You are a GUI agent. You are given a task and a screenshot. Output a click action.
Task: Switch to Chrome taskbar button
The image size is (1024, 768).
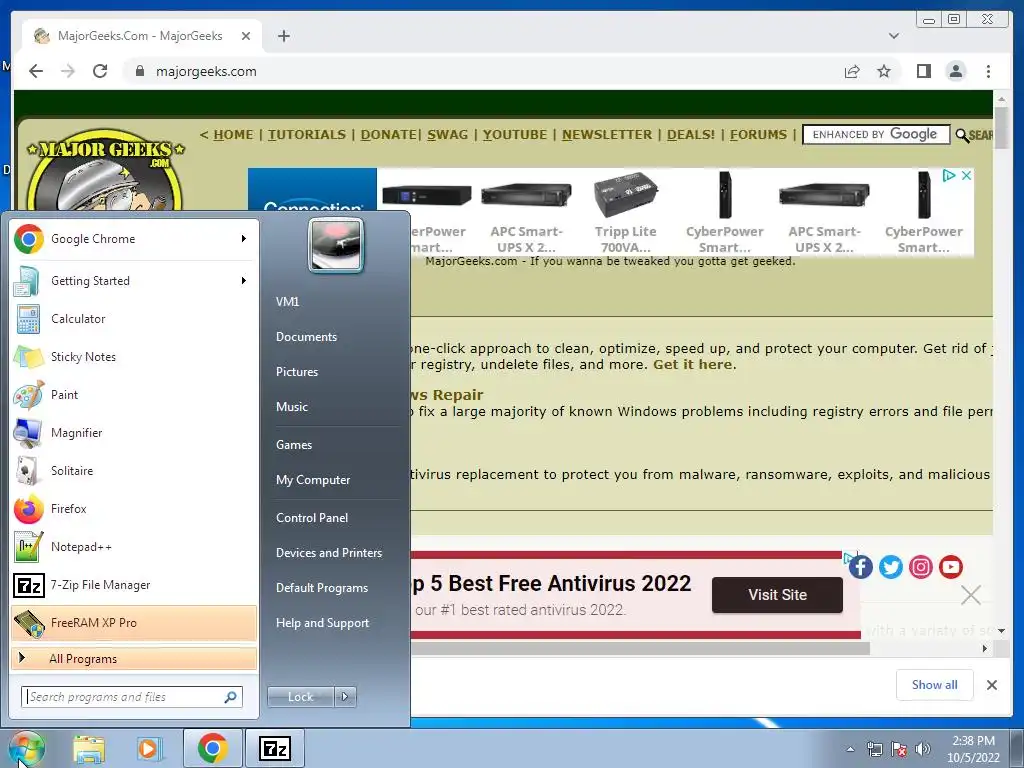(212, 748)
